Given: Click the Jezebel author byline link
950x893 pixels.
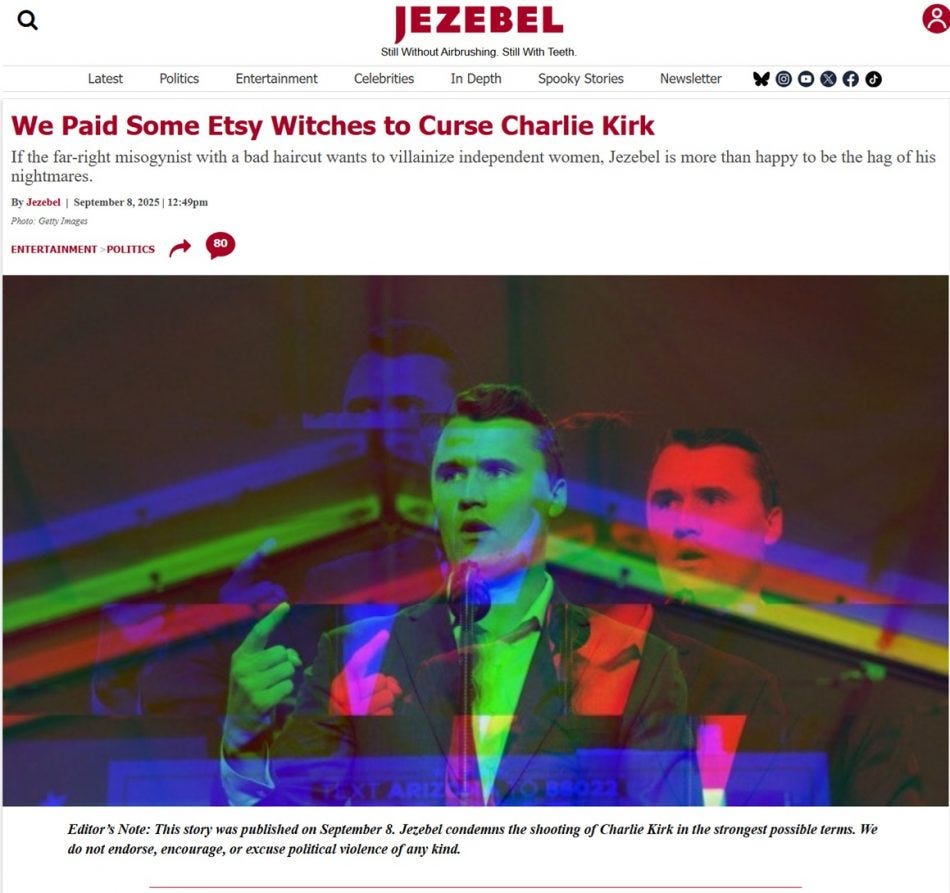Looking at the screenshot, I should point(43,202).
